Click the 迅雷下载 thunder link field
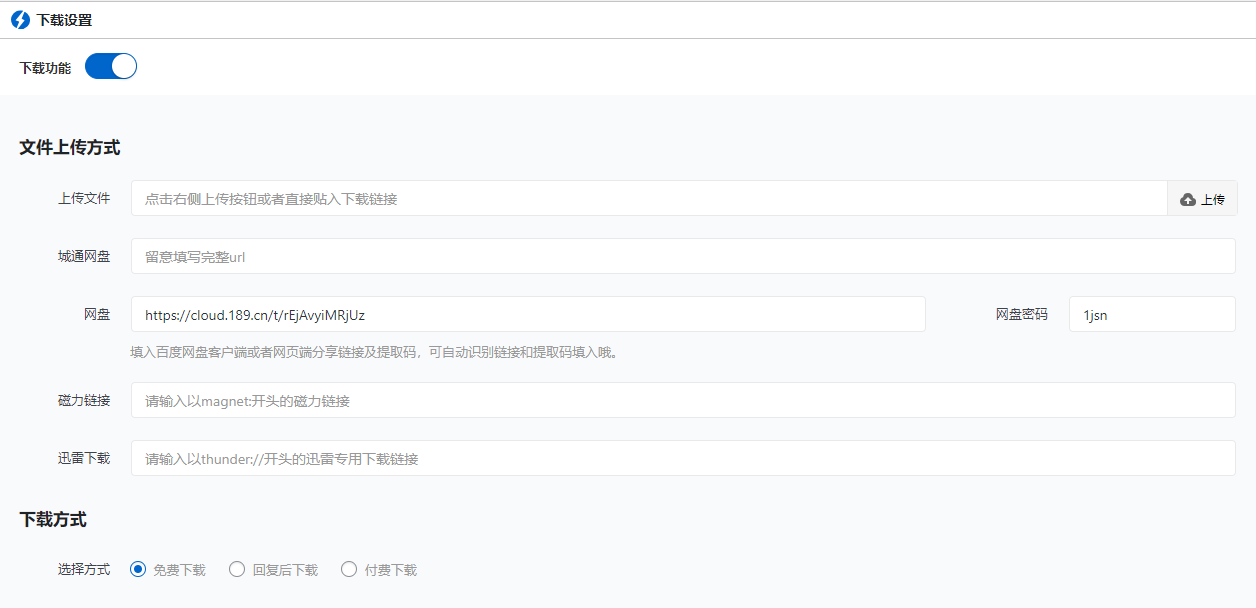This screenshot has width=1256, height=608. 683,458
